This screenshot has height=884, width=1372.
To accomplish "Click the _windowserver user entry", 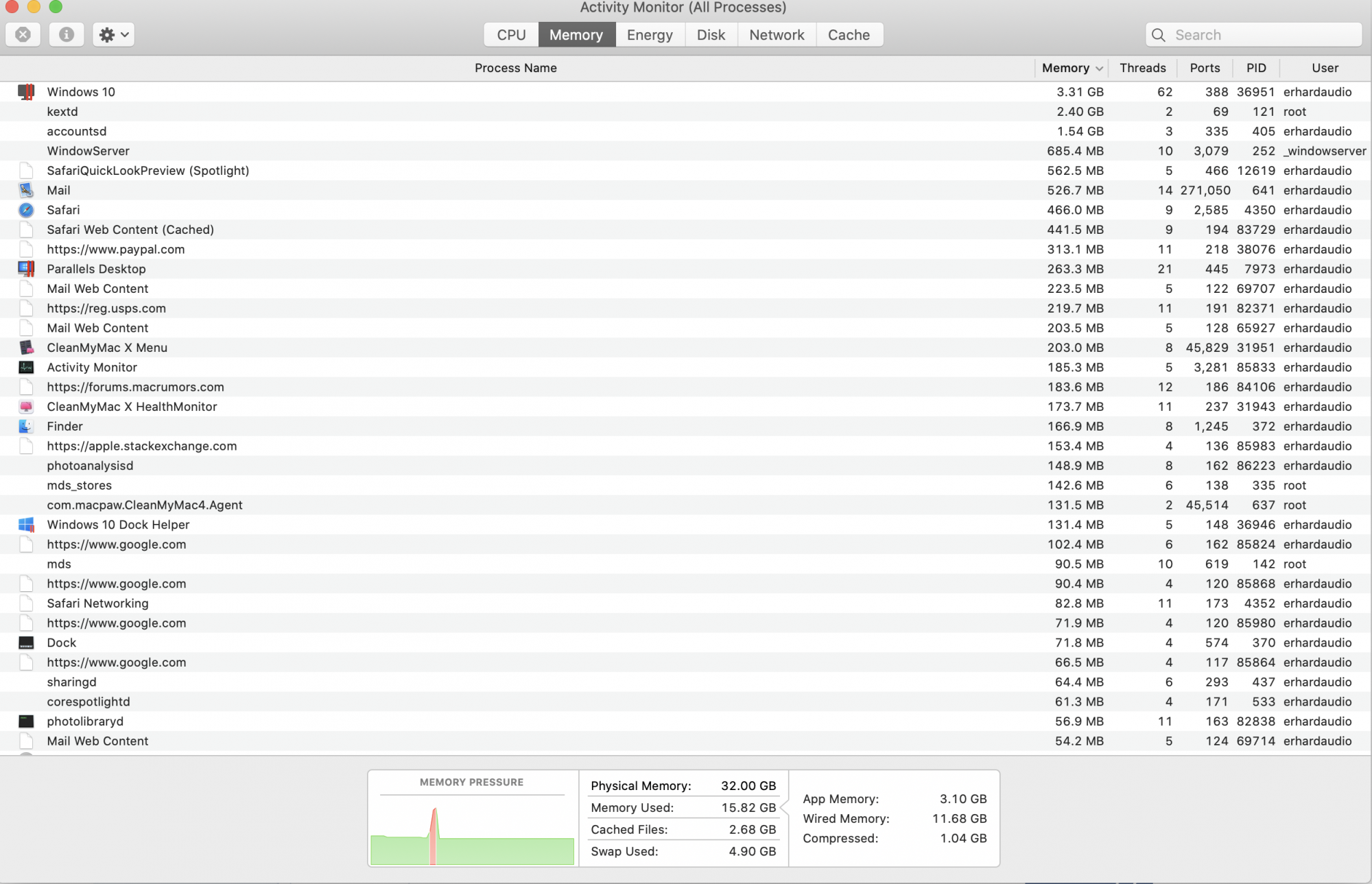I will click(x=1325, y=151).
